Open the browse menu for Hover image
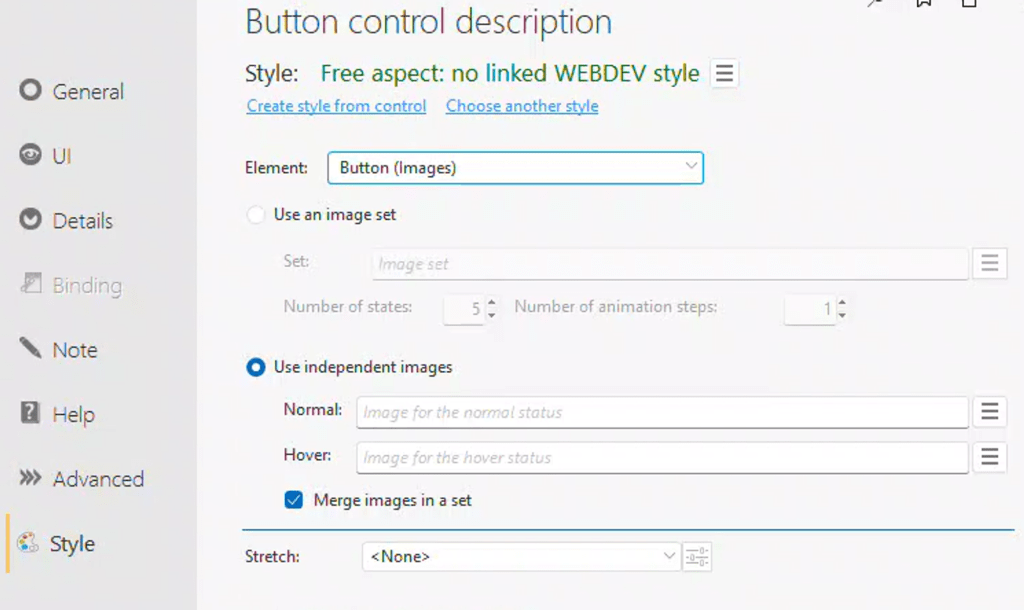The image size is (1024, 610). (x=989, y=457)
